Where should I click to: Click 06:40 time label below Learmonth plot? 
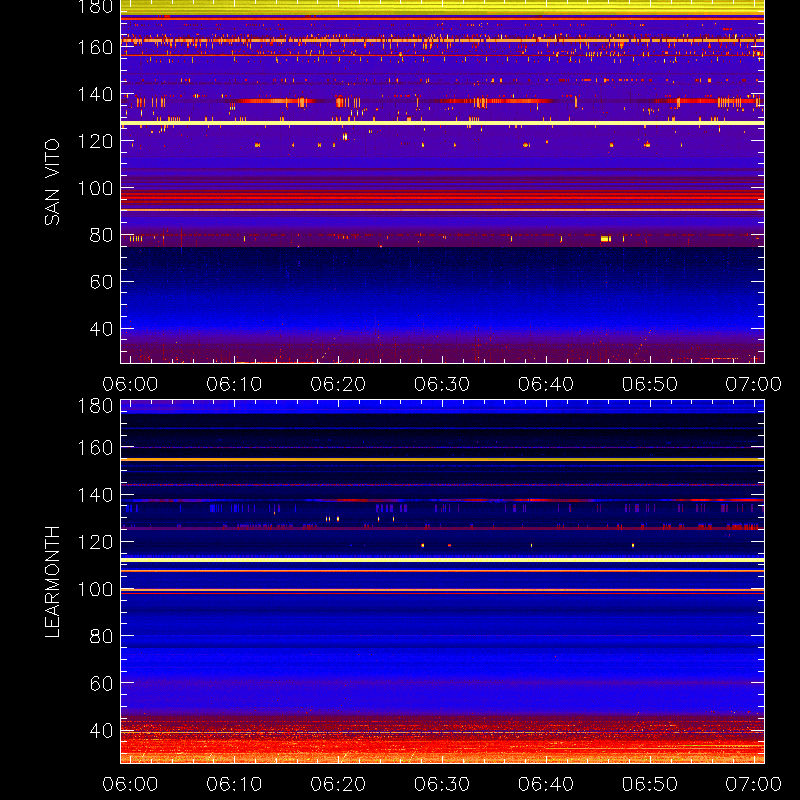point(546,784)
